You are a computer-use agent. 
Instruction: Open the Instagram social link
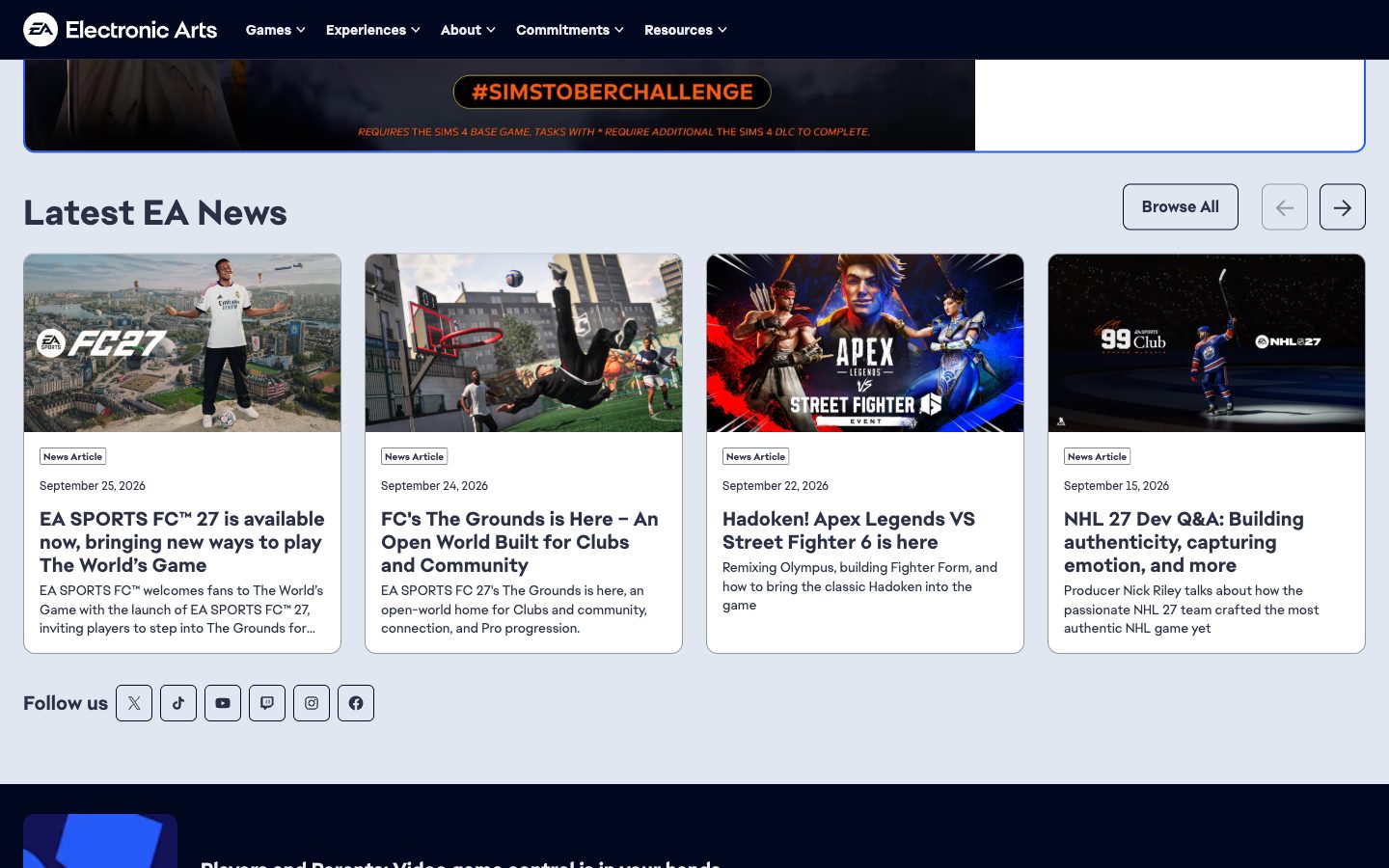coord(312,703)
